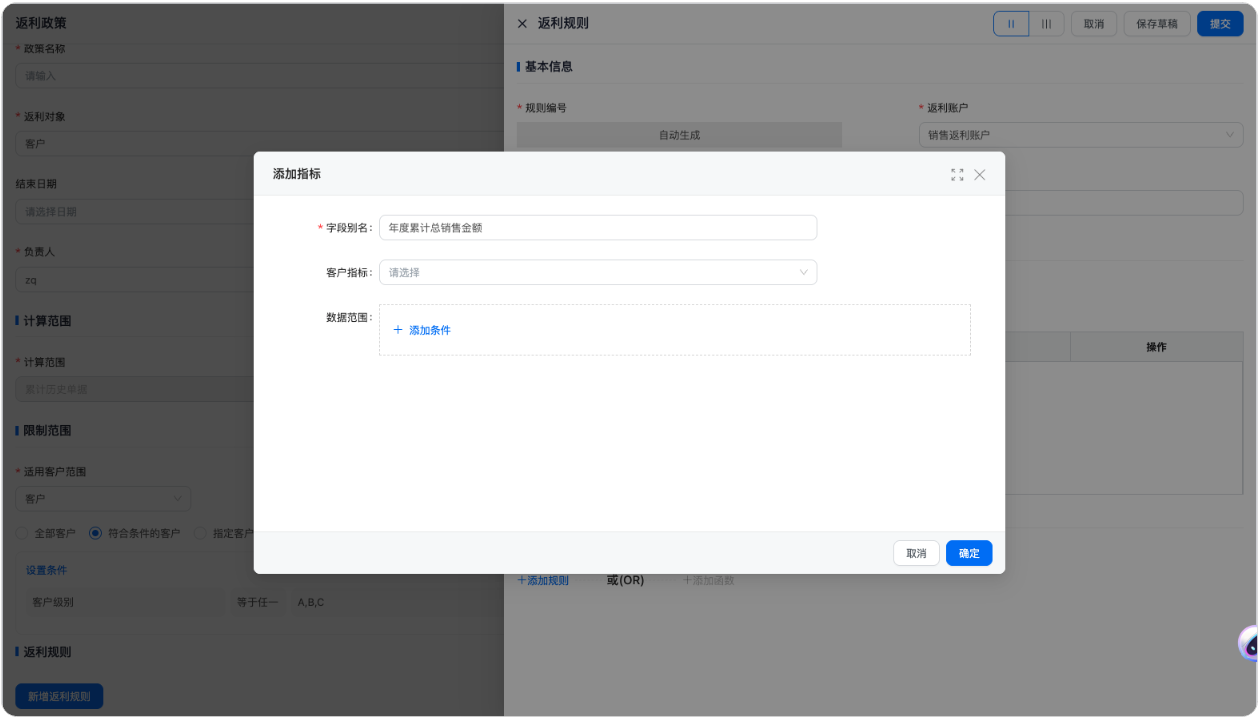Switch to three-column layout icon

[x=1046, y=24]
